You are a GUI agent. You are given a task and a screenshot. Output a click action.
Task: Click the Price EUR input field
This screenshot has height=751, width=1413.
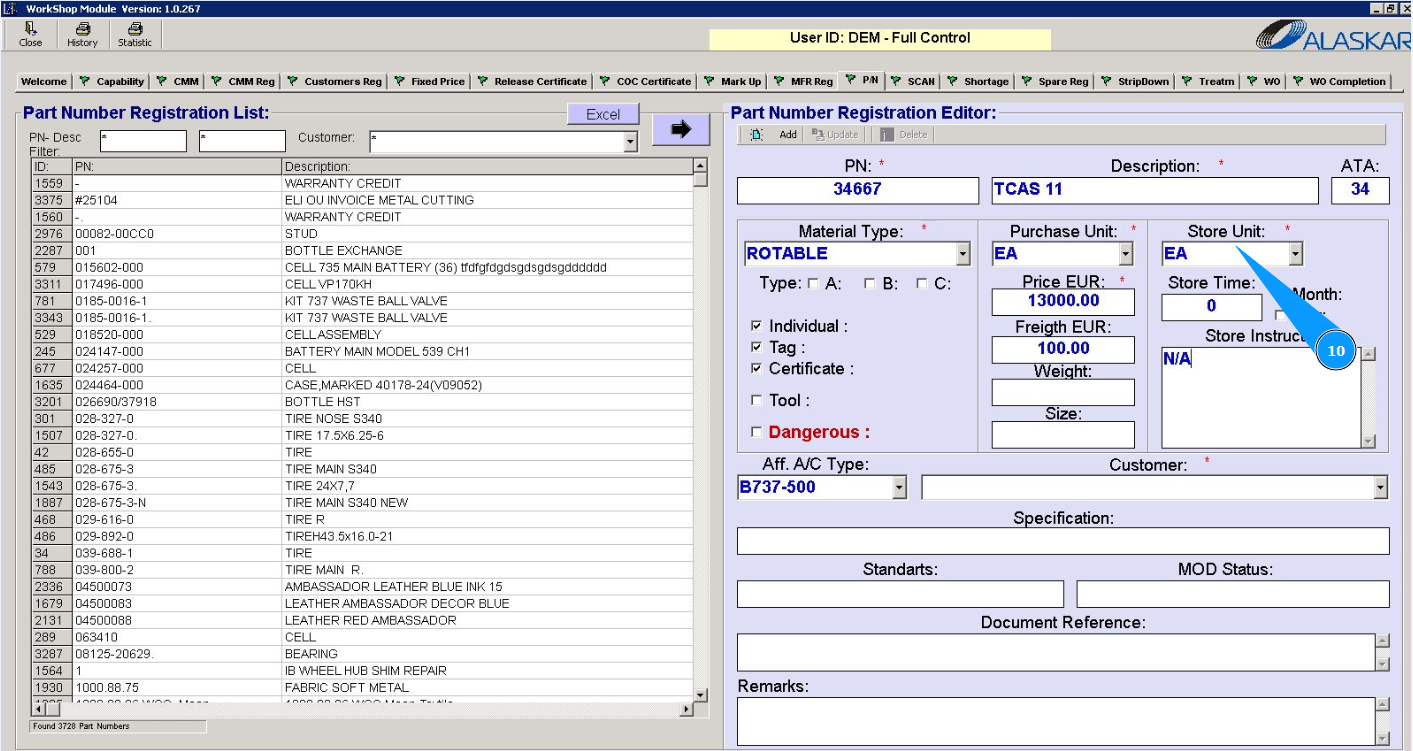(1063, 301)
